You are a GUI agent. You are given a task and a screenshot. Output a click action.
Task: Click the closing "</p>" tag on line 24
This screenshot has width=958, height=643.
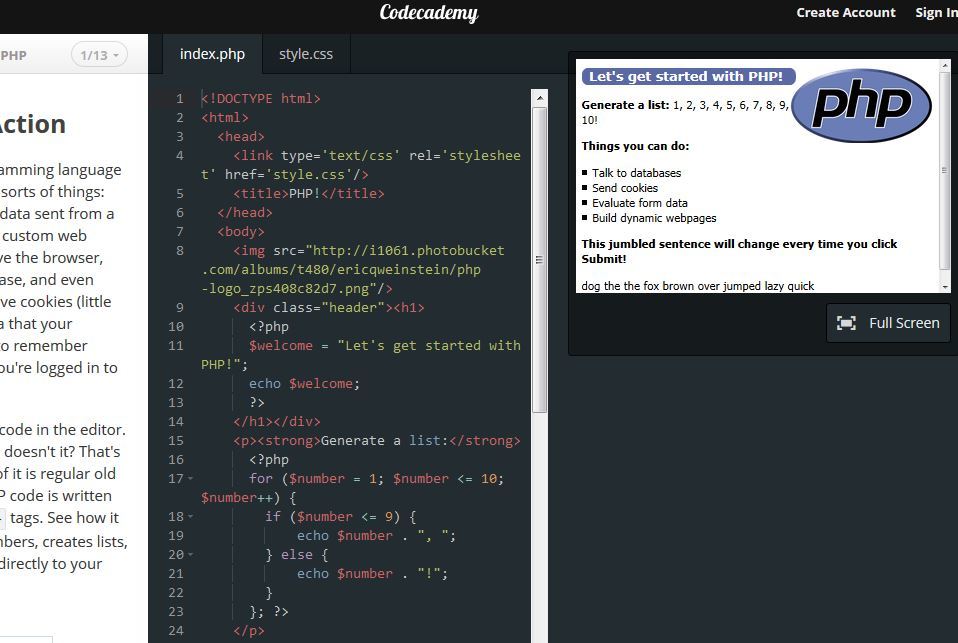[249, 631]
